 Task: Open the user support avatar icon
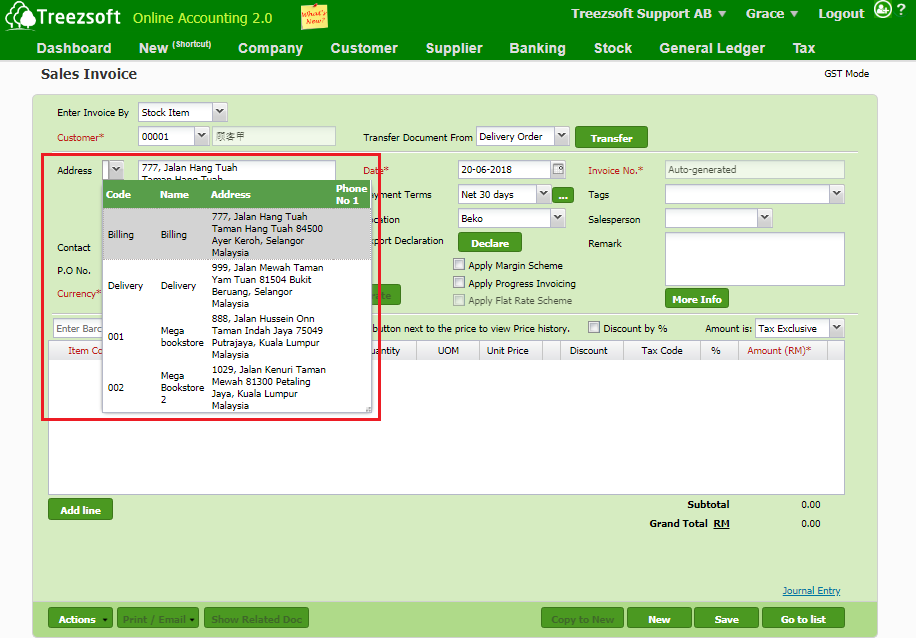[883, 9]
